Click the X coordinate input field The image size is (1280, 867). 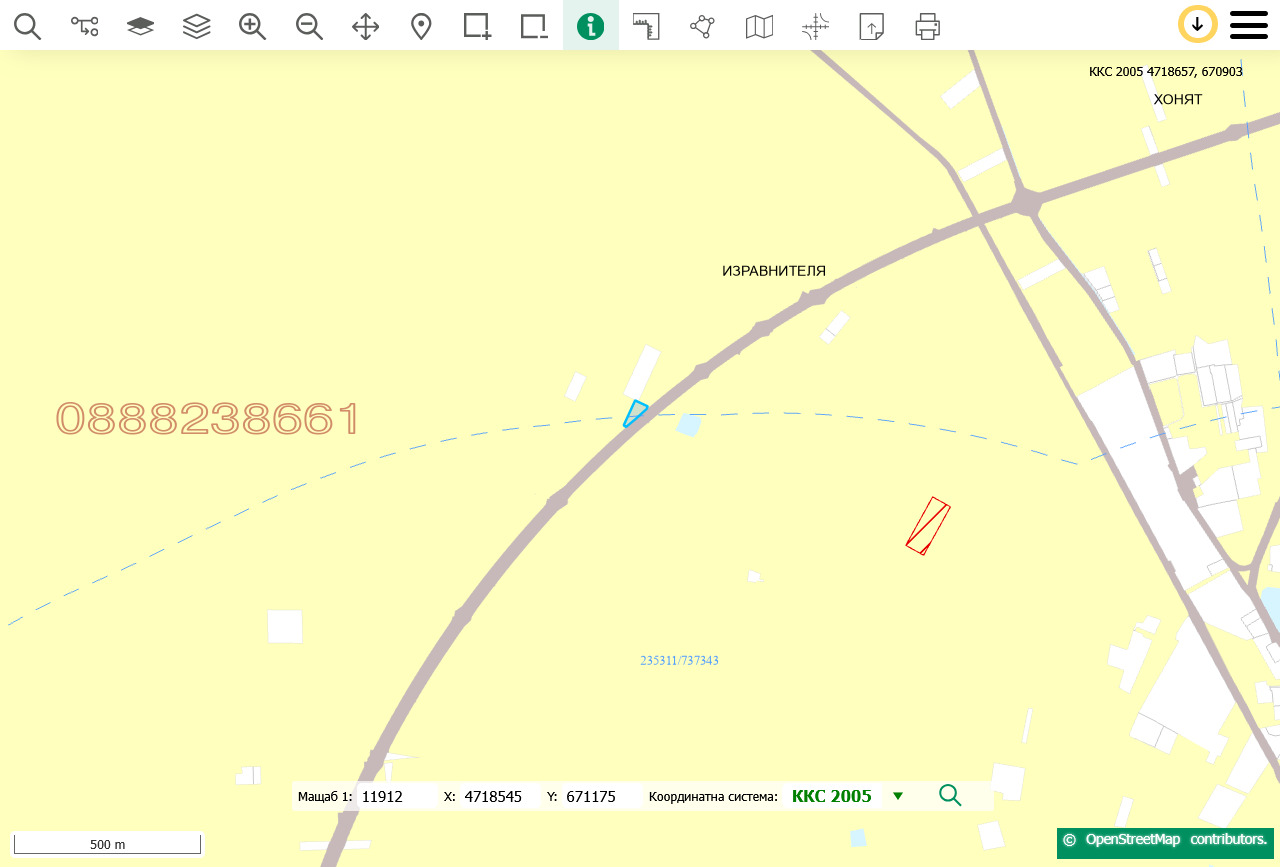tap(497, 797)
